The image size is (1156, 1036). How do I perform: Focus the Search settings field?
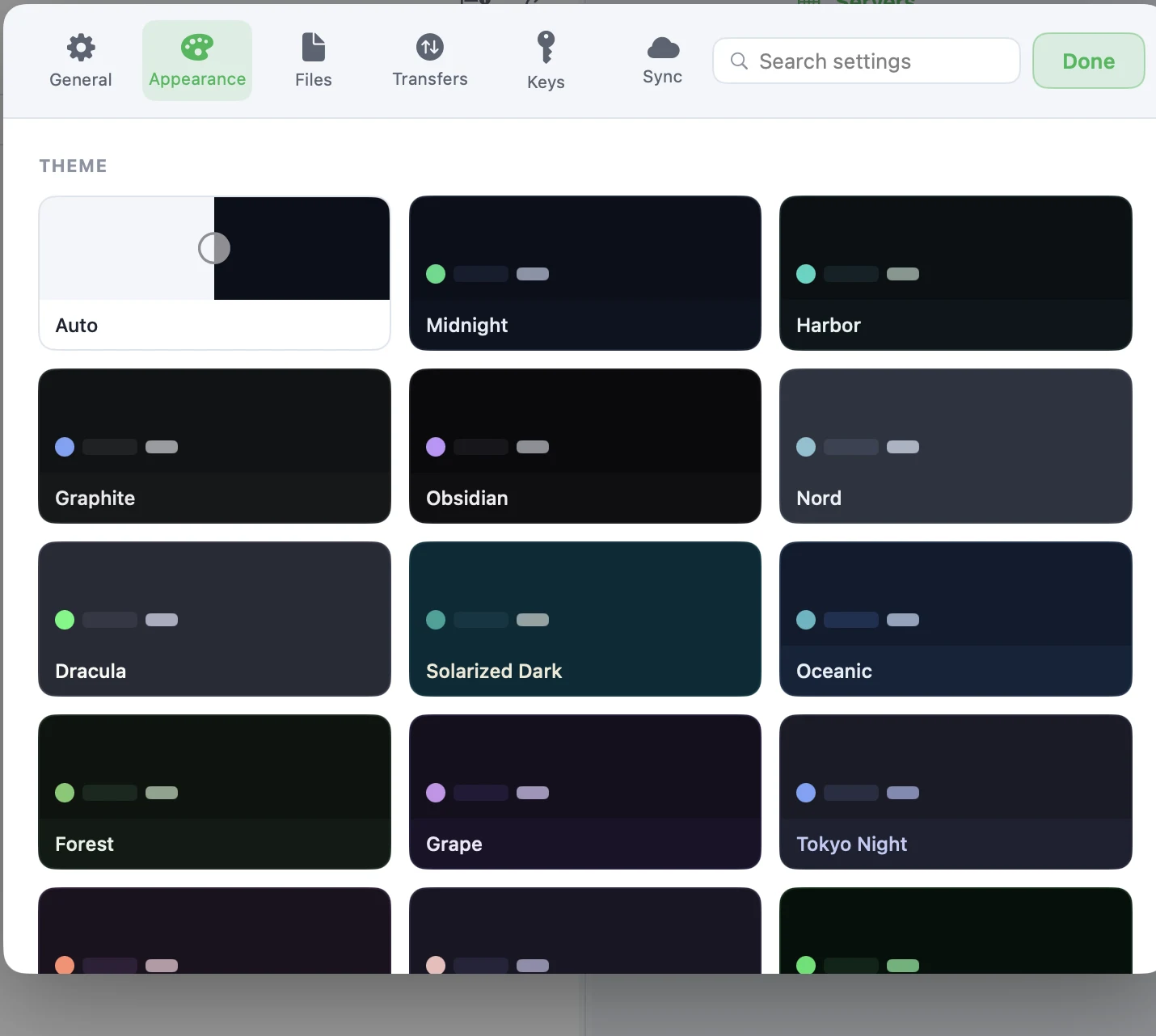point(867,61)
